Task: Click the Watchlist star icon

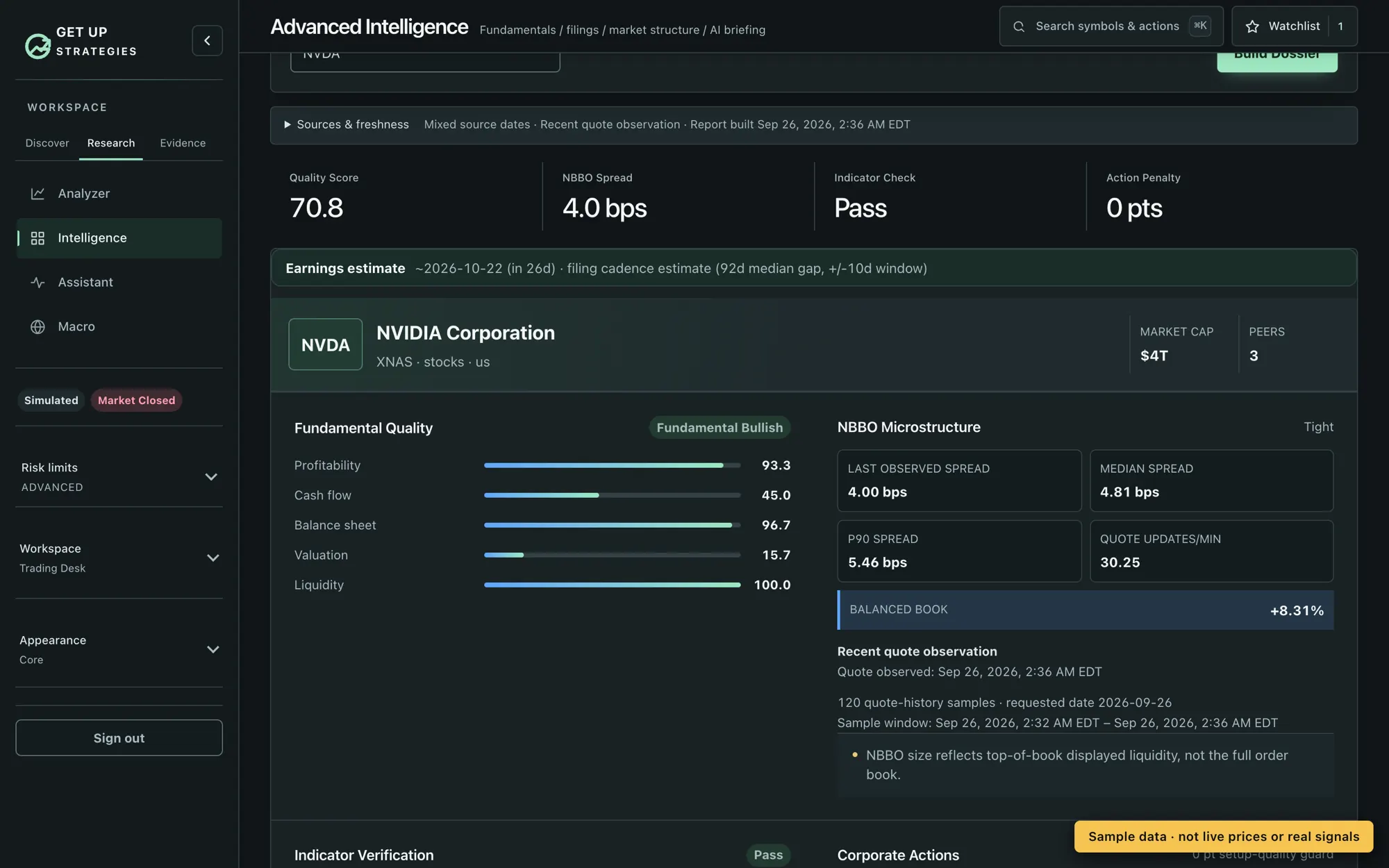Action: pos(1252,26)
